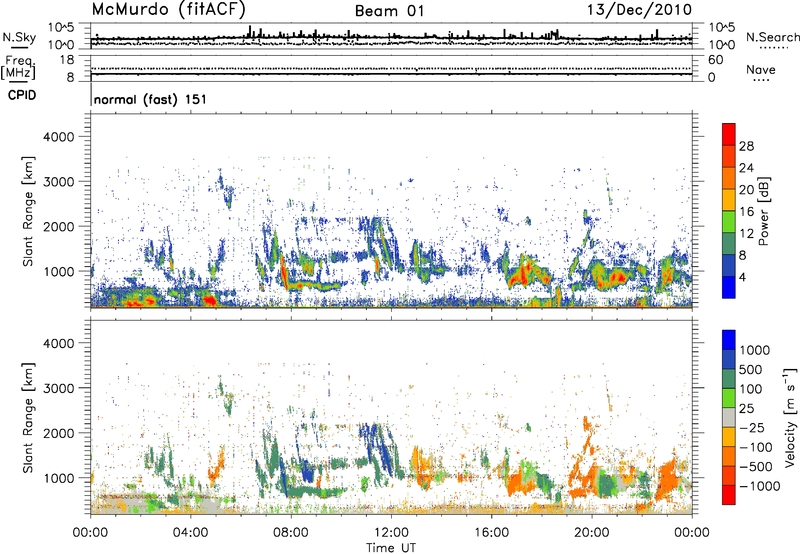Click the 'Power [dB]' colorbar title
Viewport: 800px width, 554px height.
coord(763,211)
